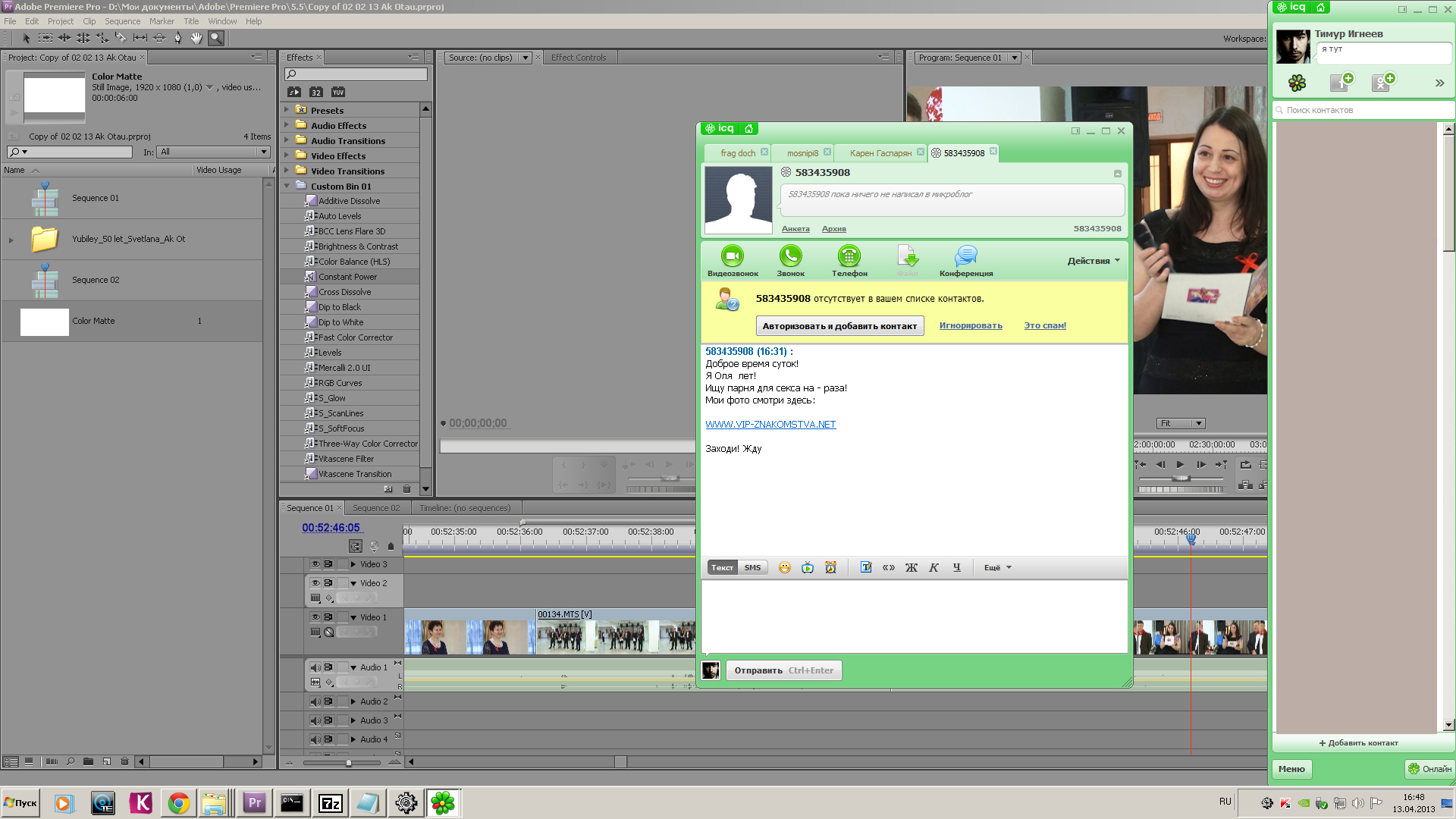Click the Program monitor shuttle slider

1181,479
